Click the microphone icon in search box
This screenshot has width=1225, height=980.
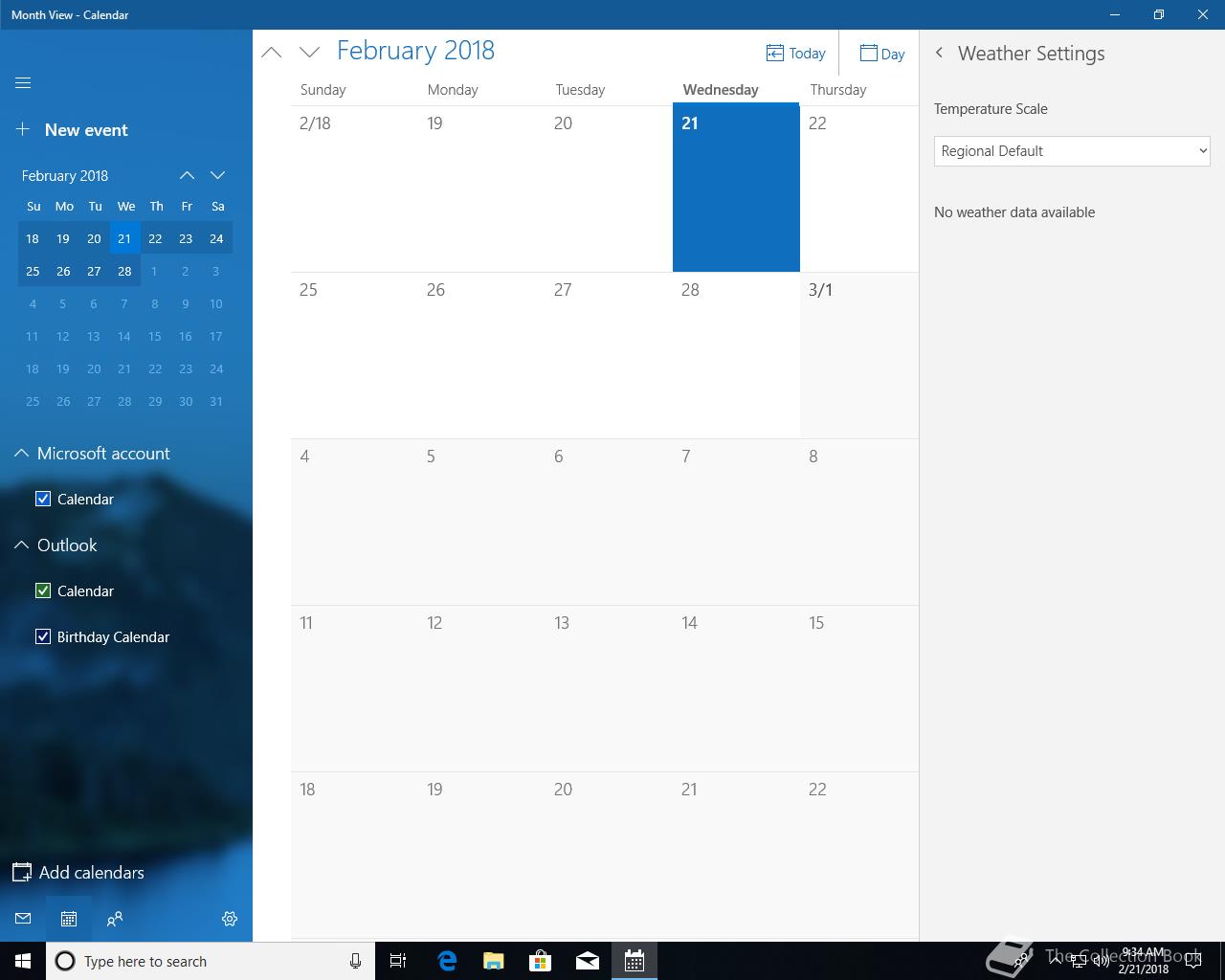pos(355,961)
